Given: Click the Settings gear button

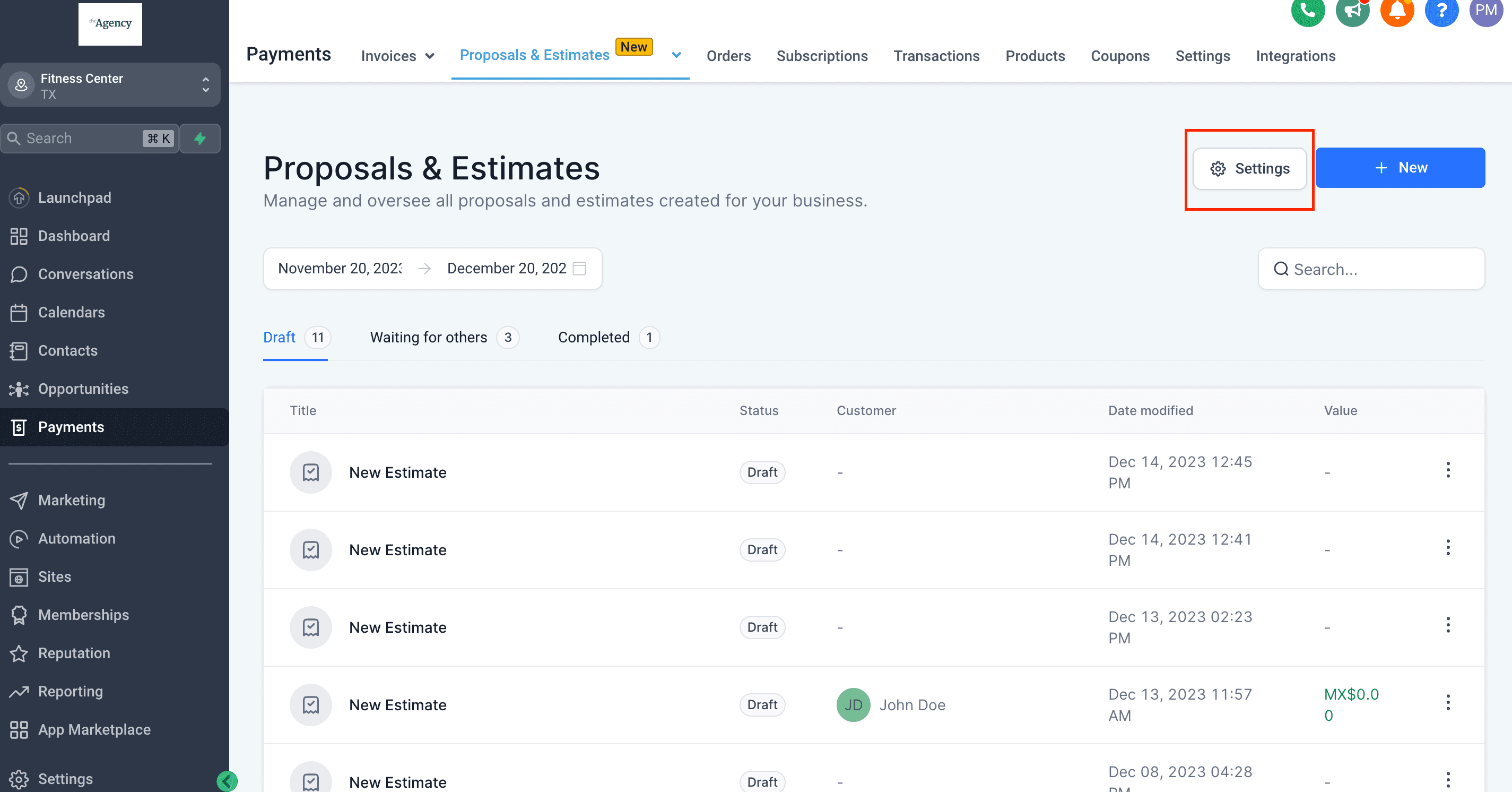Looking at the screenshot, I should [1249, 169].
